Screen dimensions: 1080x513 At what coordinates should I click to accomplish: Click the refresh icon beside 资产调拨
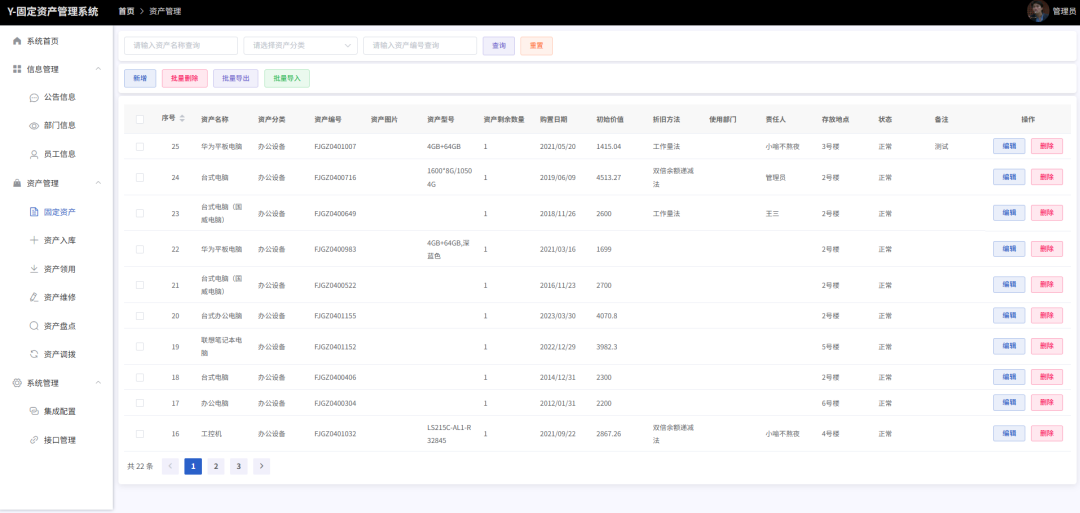click(x=34, y=355)
